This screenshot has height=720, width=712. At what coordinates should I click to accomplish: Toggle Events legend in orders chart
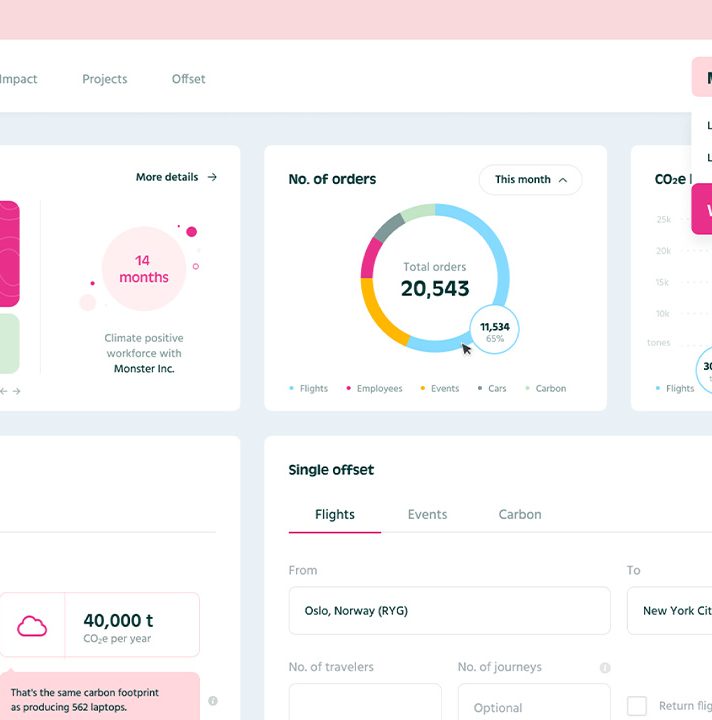click(x=440, y=388)
